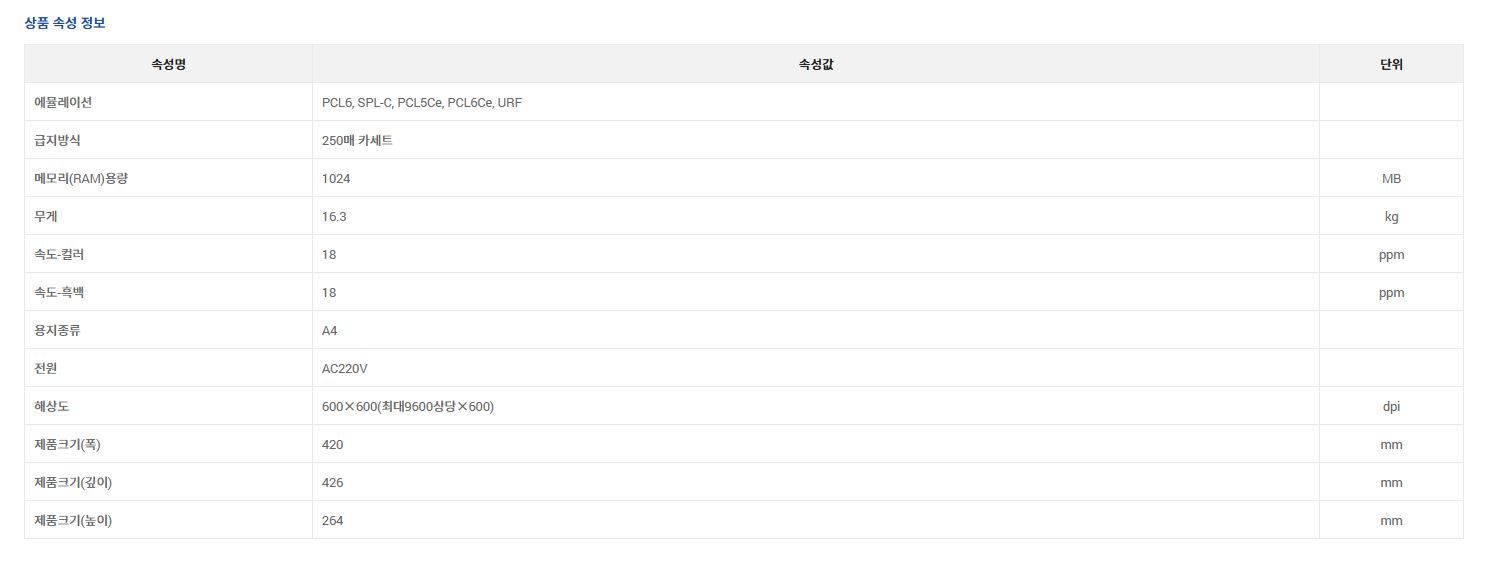Click the 속도-컬러 row label
Viewport: 1485px width, 571px height.
coord(59,255)
